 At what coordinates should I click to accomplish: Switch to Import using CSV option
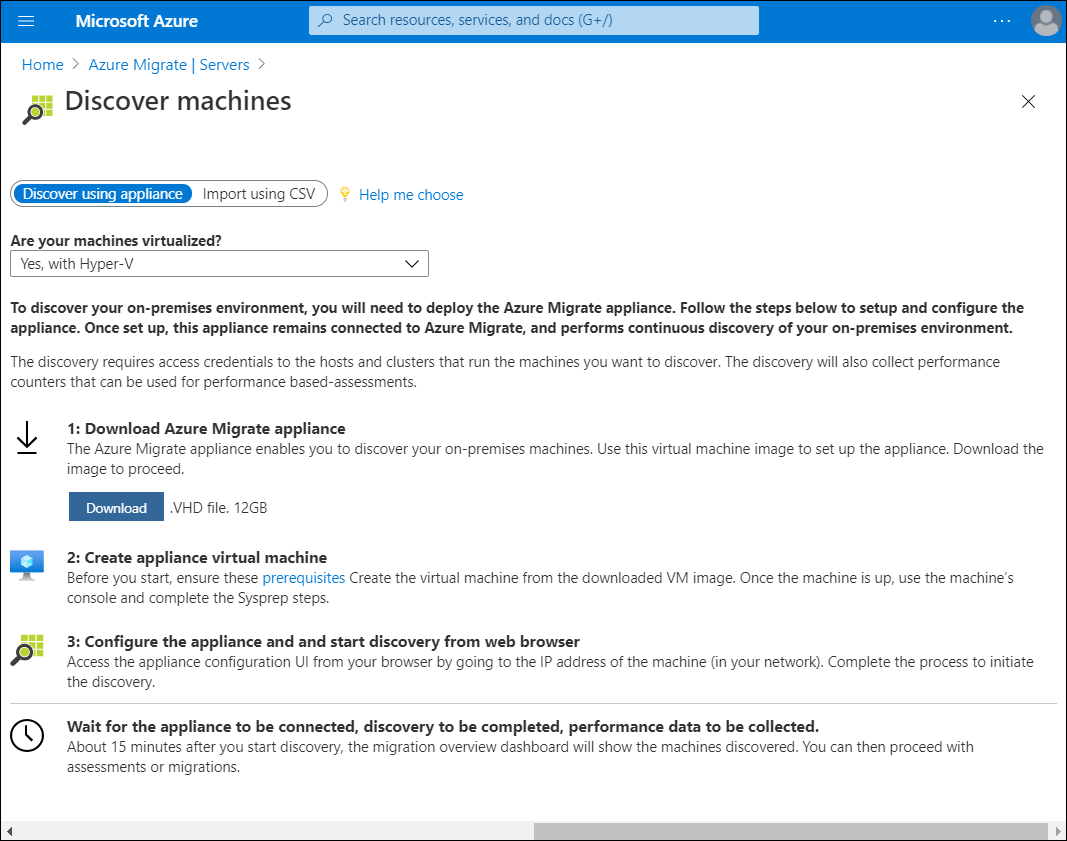tap(259, 194)
